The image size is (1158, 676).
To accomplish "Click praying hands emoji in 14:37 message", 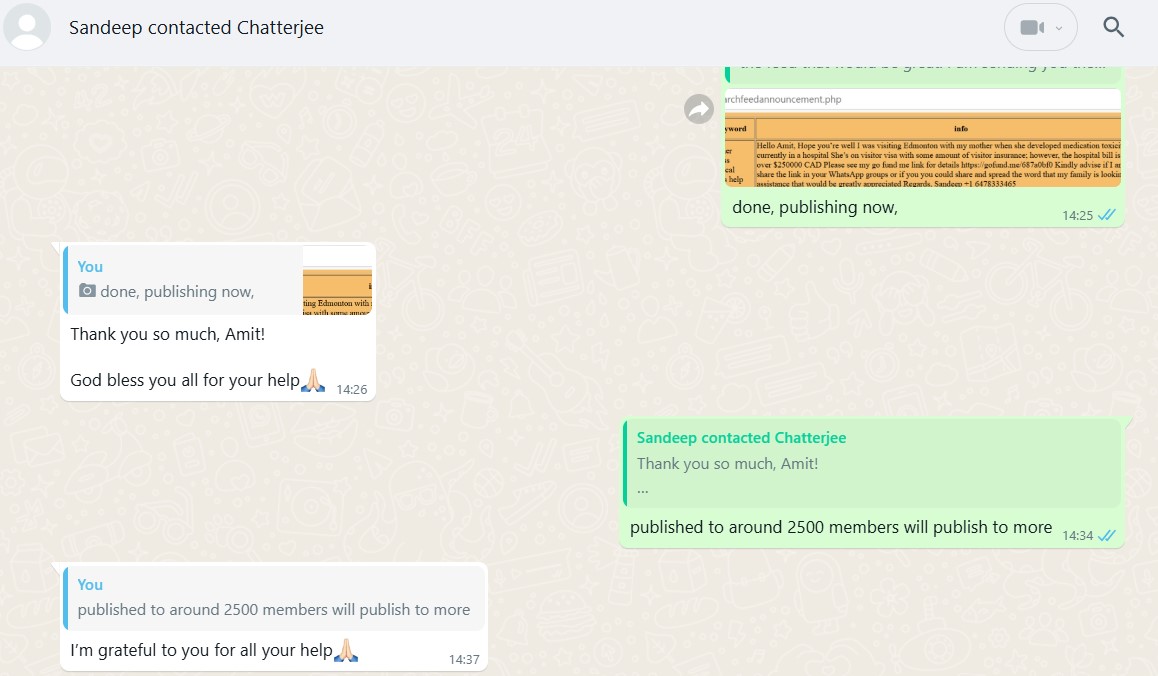I will tap(345, 651).
